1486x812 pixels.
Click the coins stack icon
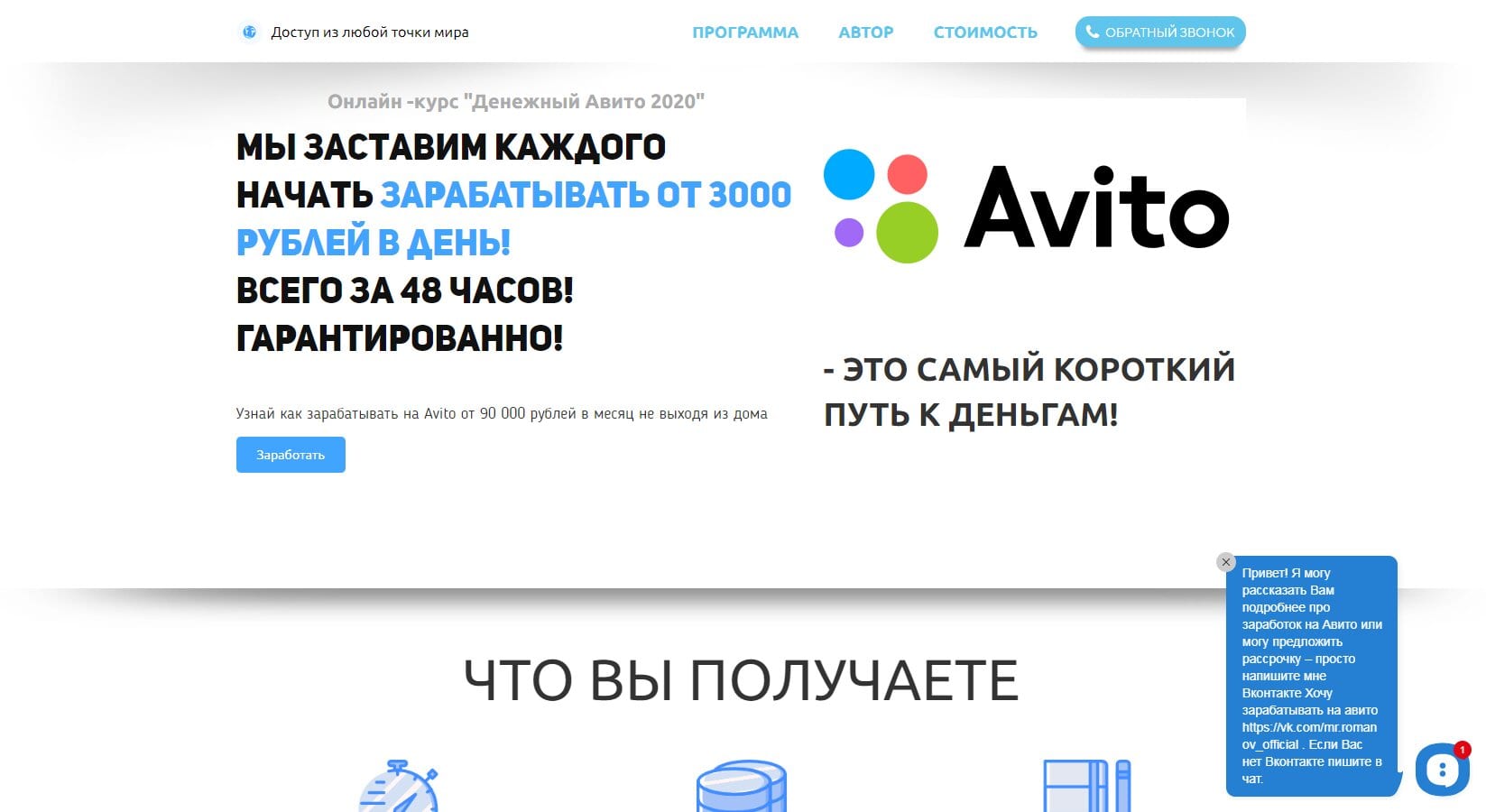tap(742, 786)
